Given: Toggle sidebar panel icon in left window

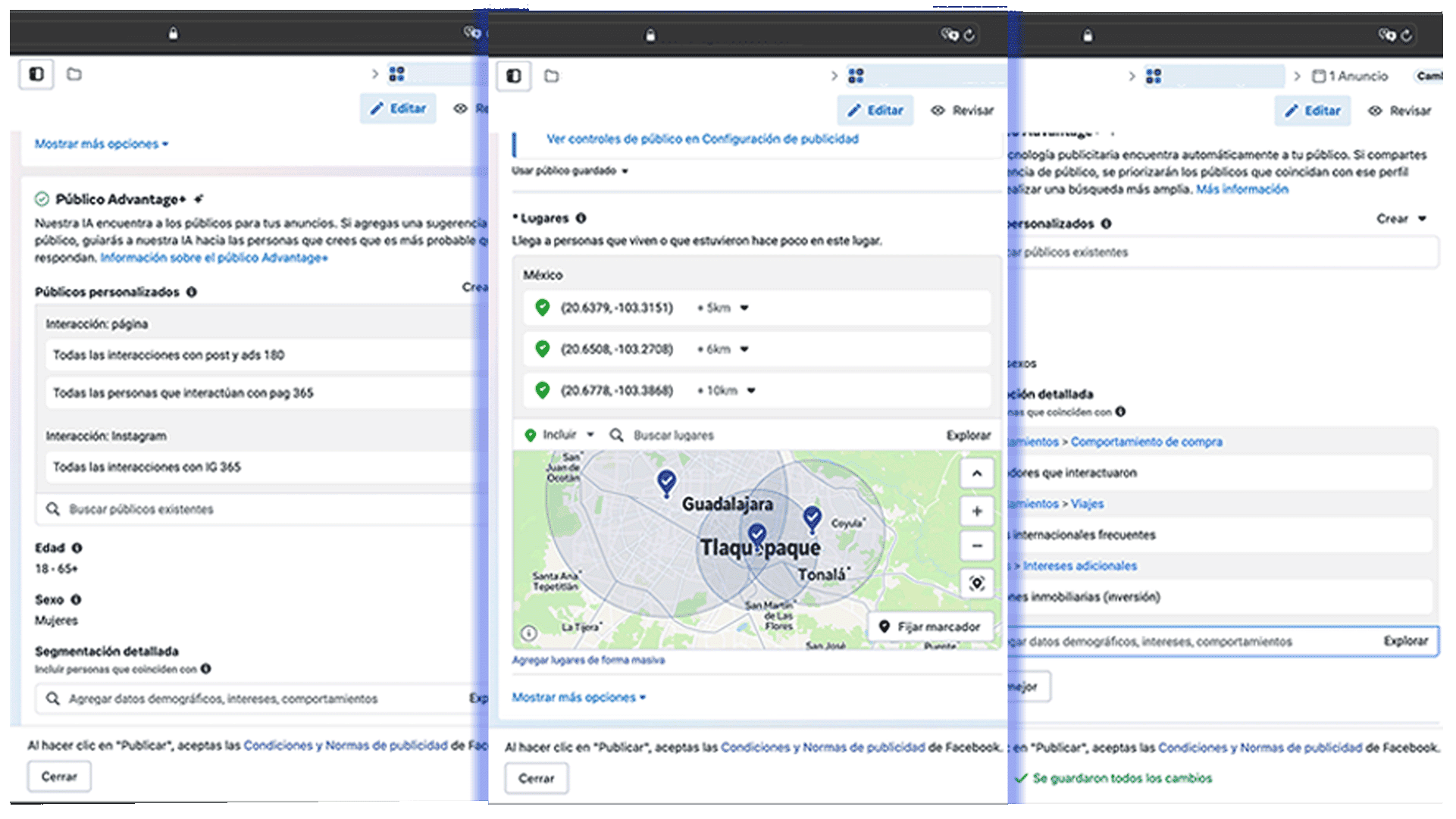Looking at the screenshot, I should [36, 74].
